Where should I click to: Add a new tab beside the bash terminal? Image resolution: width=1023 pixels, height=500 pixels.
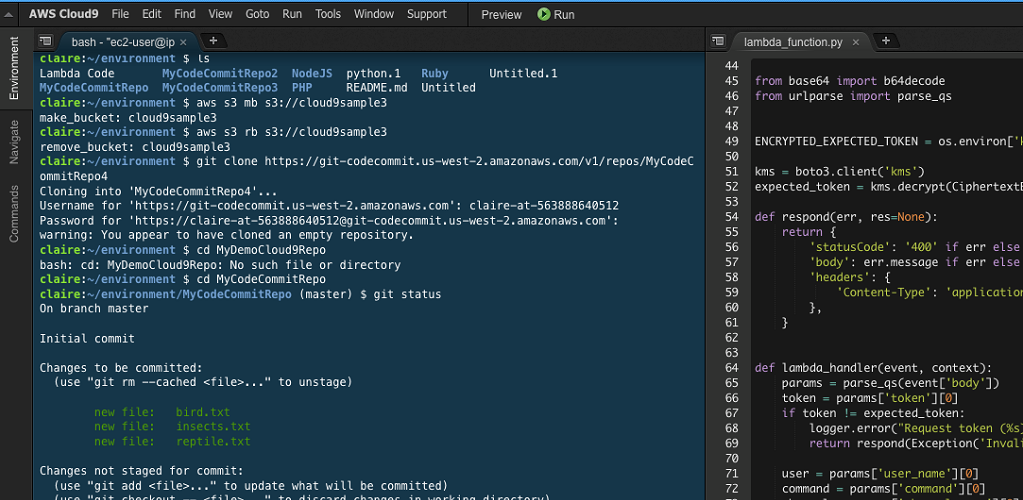pyautogui.click(x=213, y=41)
